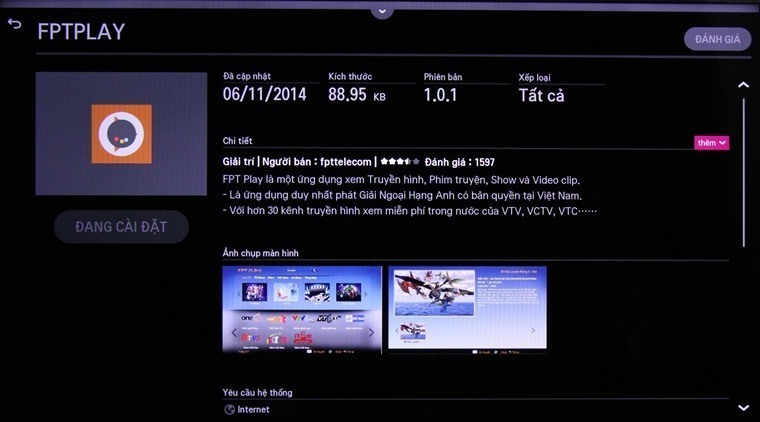The width and height of the screenshot is (760, 422).
Task: Click the 'Xếp loại' Tất cả value
Action: [541, 96]
